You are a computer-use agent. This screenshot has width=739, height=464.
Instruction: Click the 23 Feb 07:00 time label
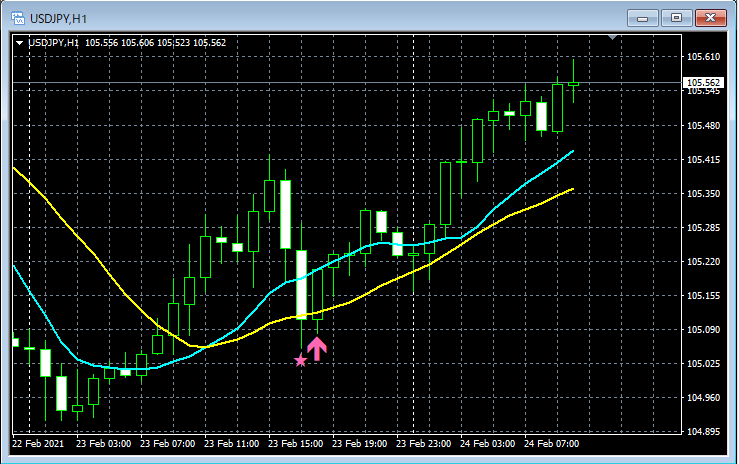click(168, 444)
